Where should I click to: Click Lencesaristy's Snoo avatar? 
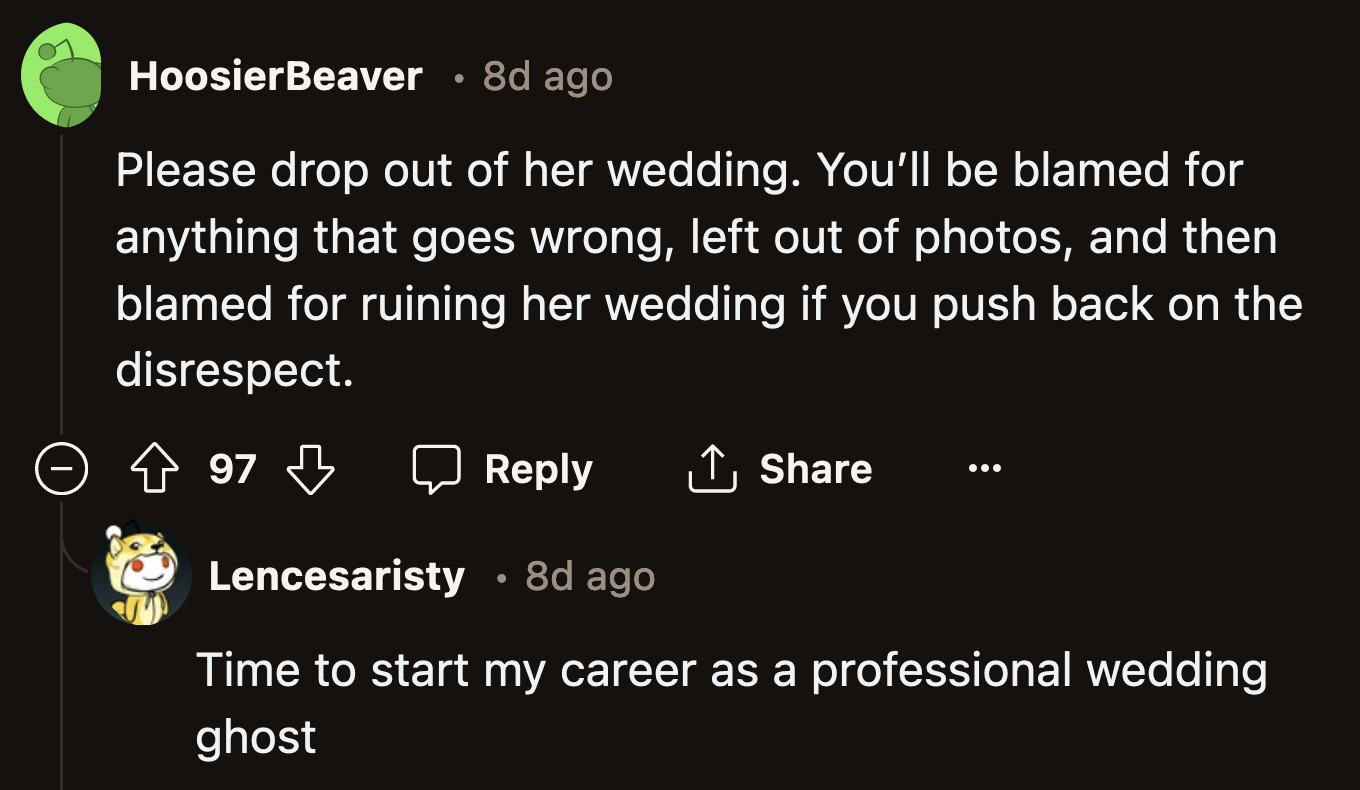click(143, 576)
